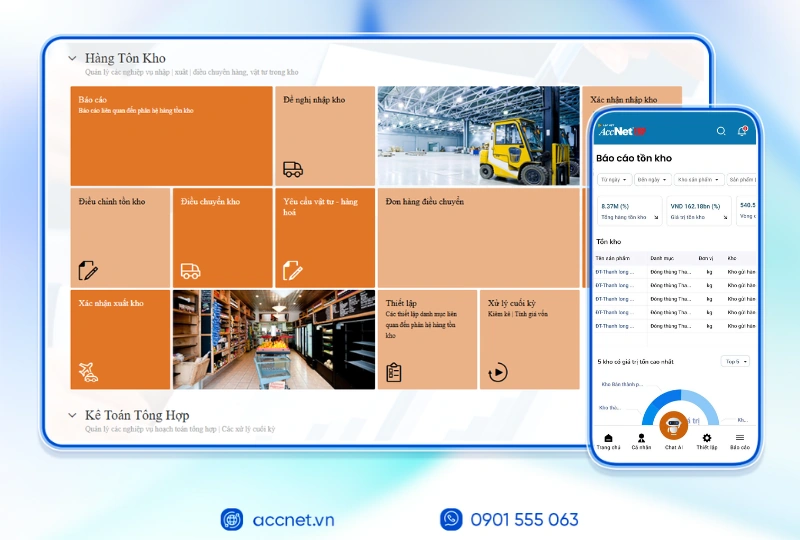The width and height of the screenshot is (800, 540).
Task: Click the grocery store aisle image tile
Action: (274, 339)
